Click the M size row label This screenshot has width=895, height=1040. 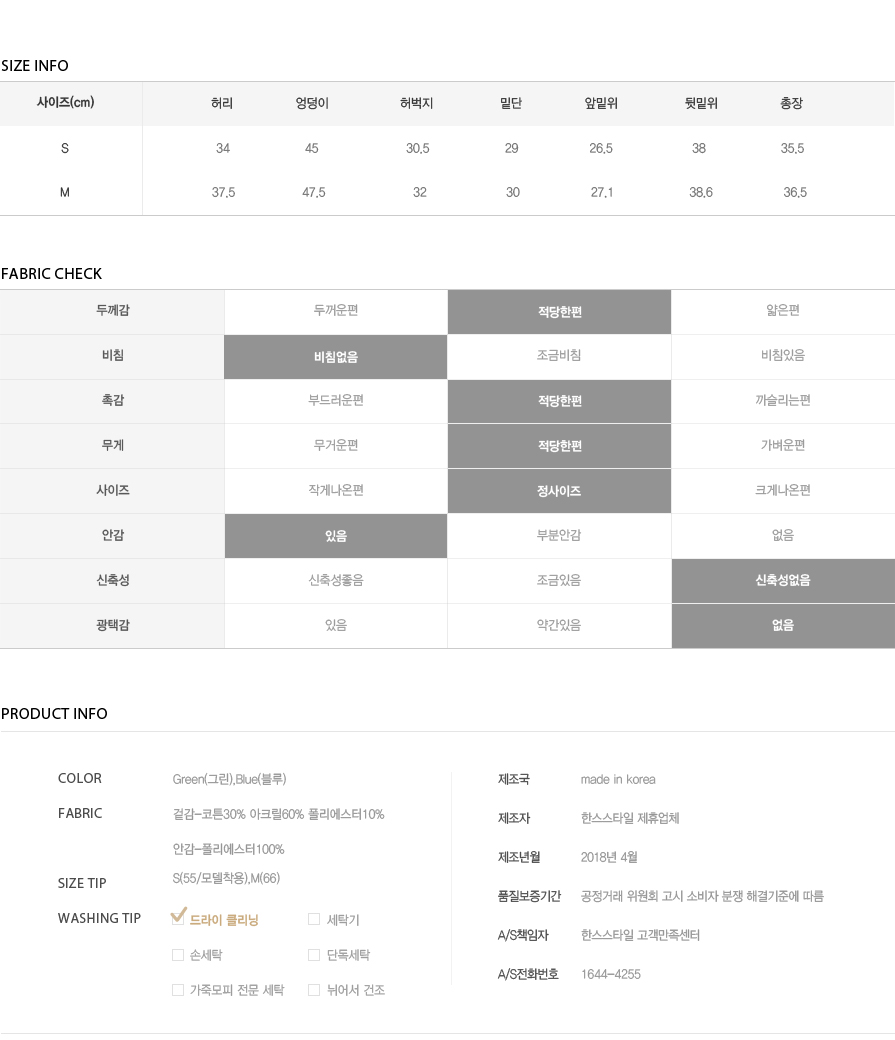pos(65,192)
